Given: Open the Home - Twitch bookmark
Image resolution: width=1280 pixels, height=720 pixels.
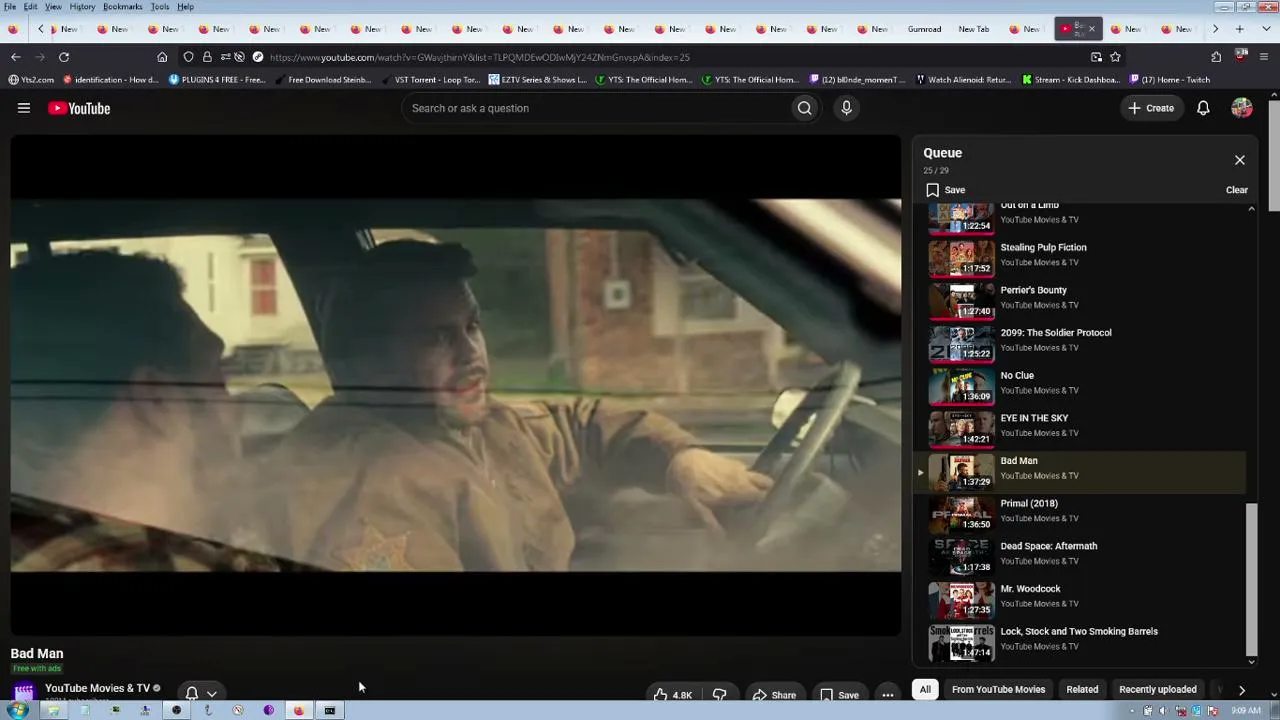Looking at the screenshot, I should click(1170, 80).
